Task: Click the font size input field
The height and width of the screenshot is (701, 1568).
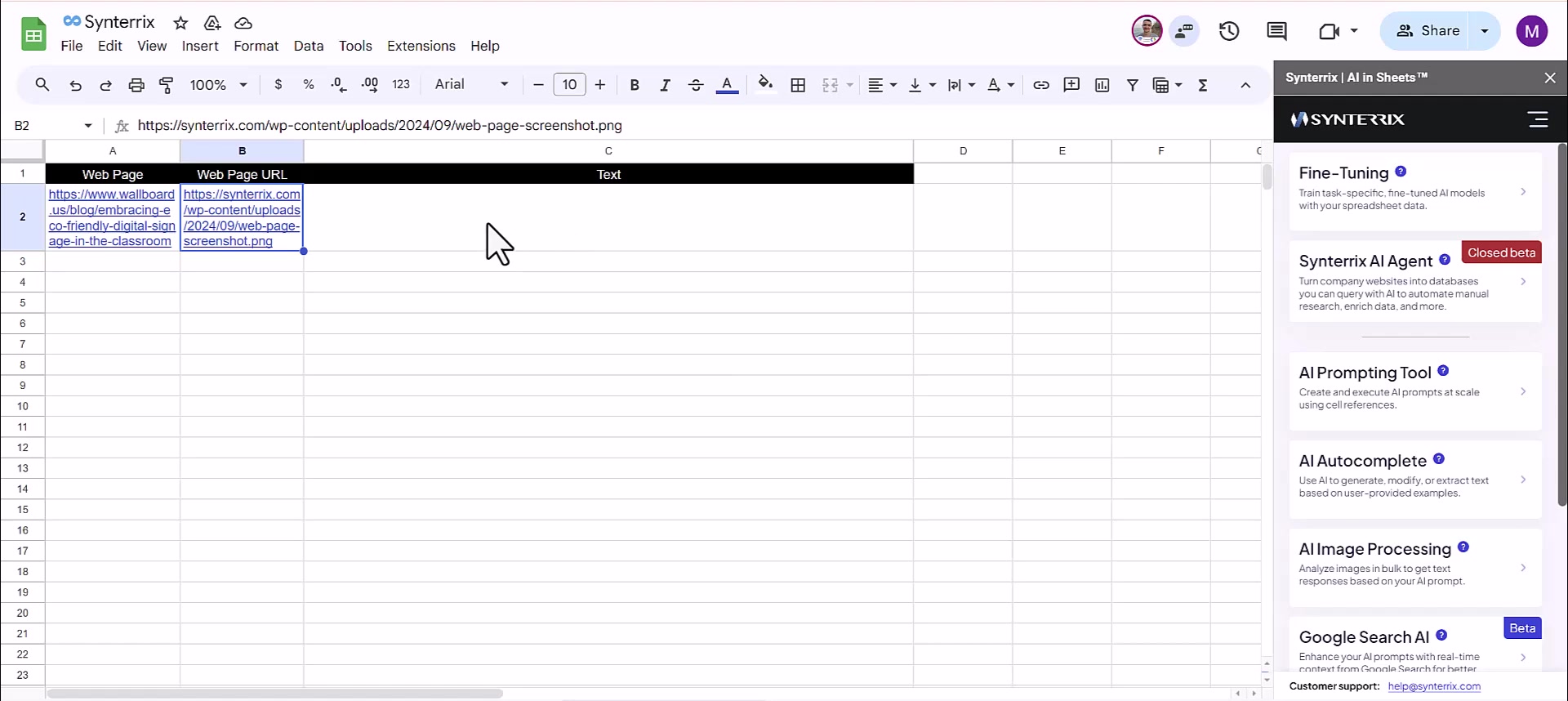Action: [x=569, y=84]
